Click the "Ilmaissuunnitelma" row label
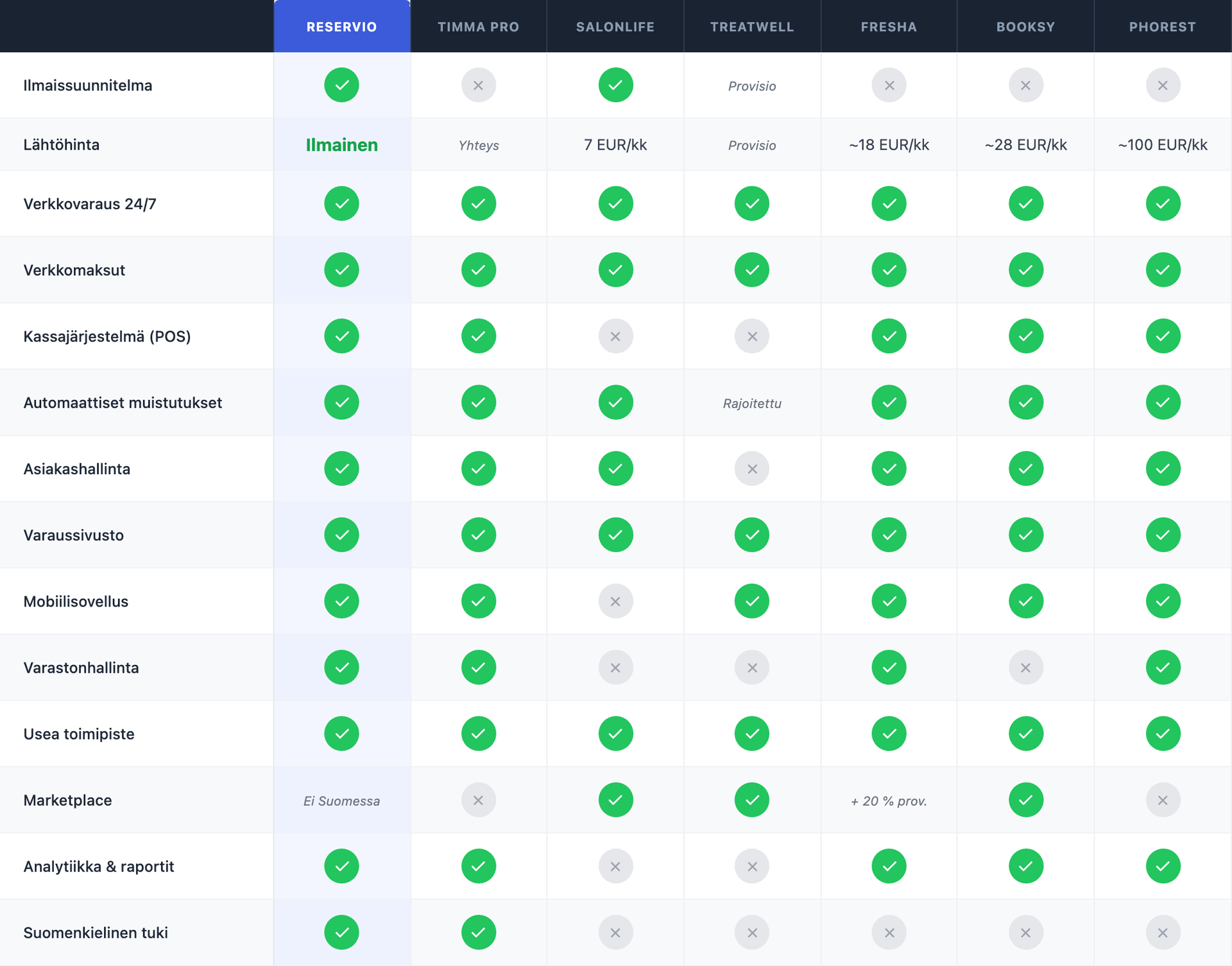 (x=88, y=85)
